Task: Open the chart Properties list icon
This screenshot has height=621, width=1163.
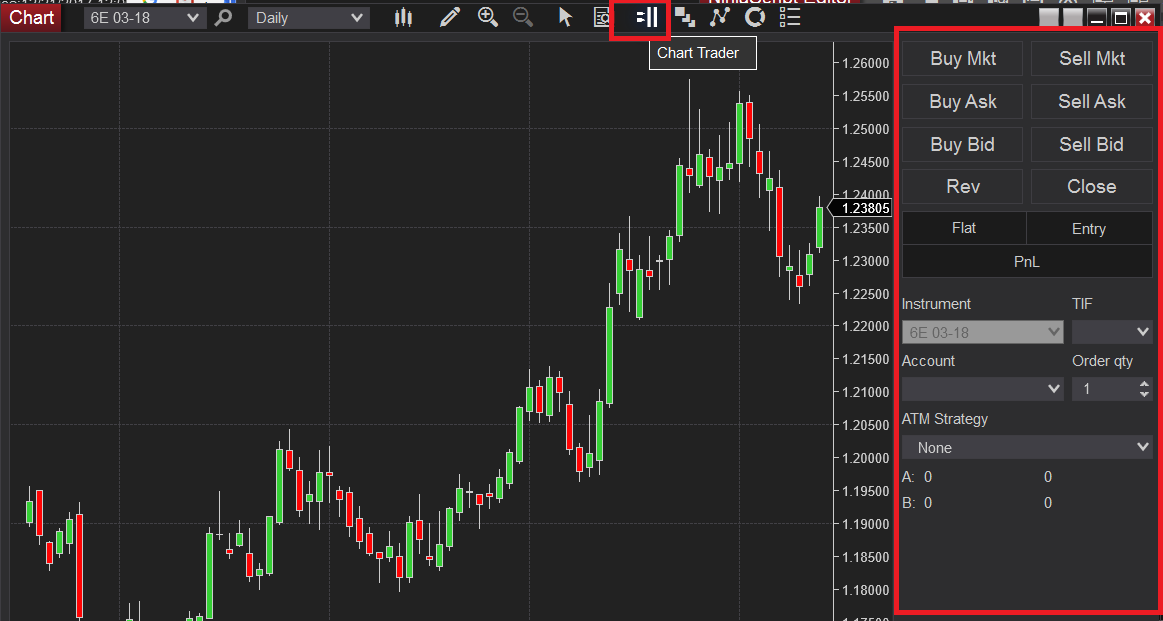Action: click(791, 17)
